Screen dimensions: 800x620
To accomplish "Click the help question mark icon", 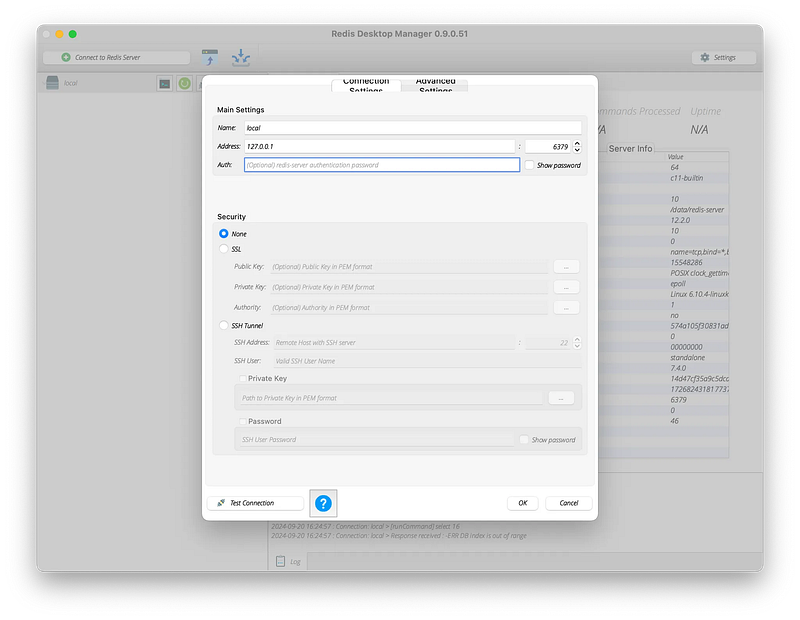I will (x=323, y=503).
